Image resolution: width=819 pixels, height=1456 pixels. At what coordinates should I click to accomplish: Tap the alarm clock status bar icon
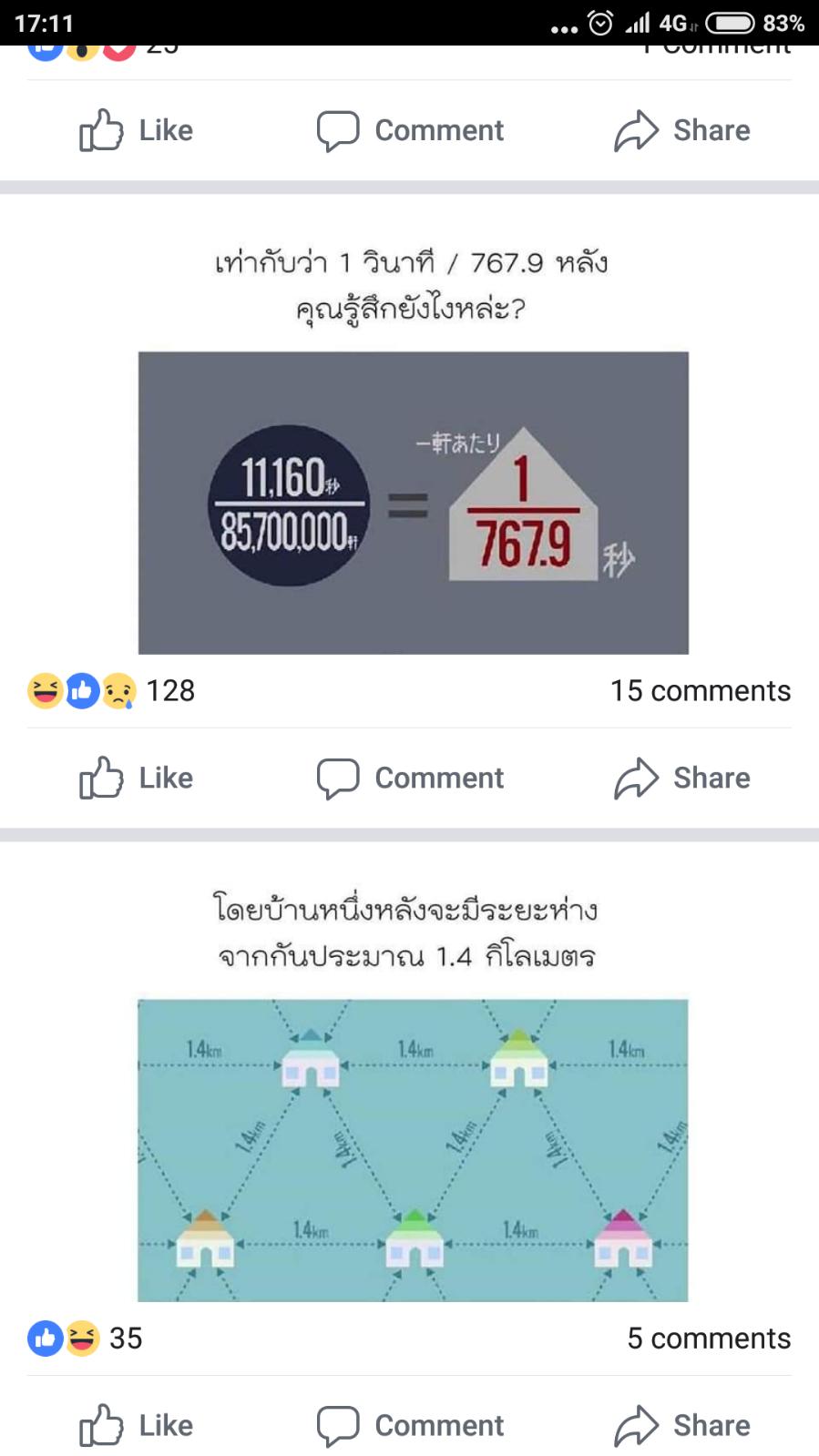[600, 23]
